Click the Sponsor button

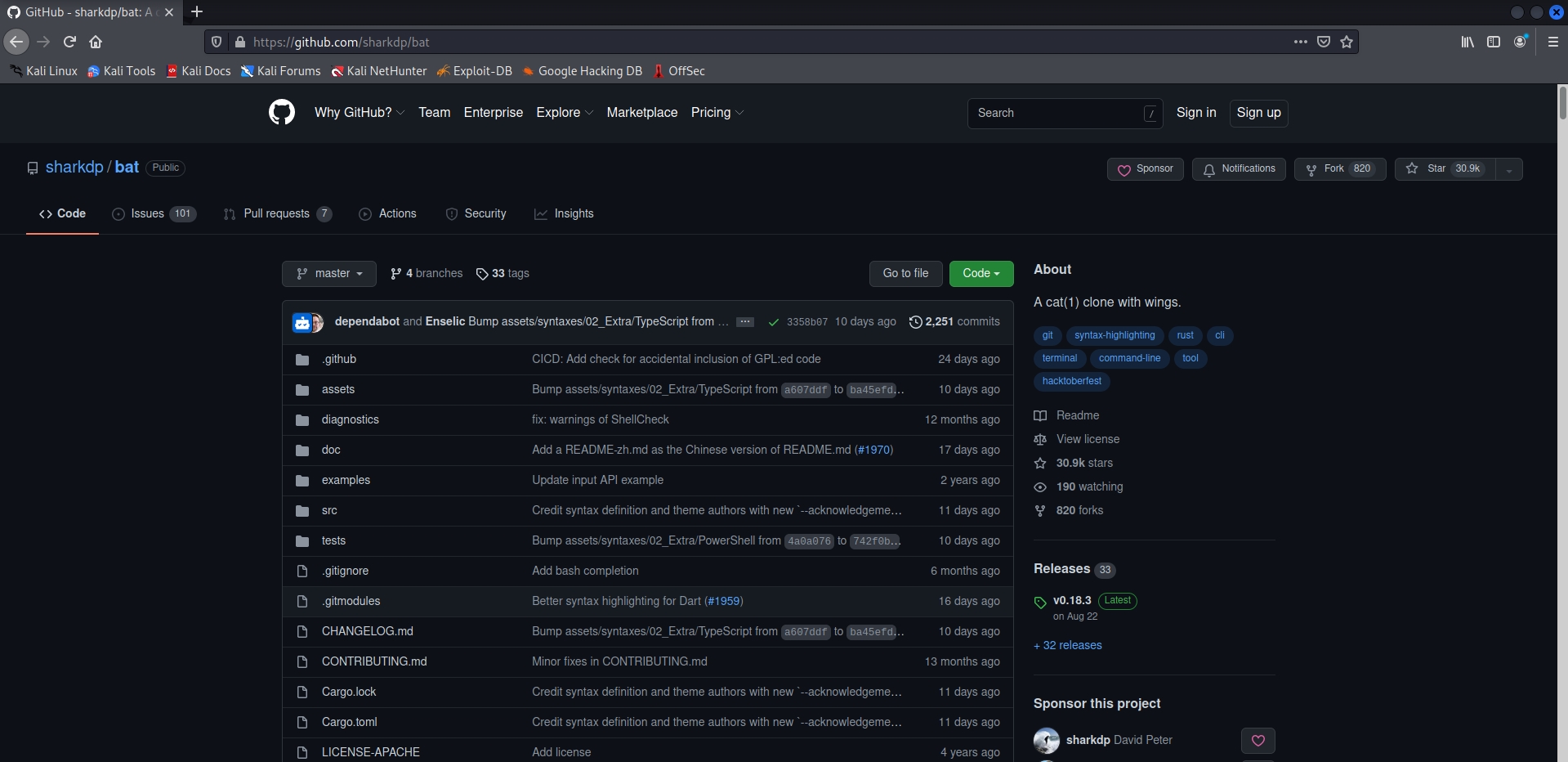pyautogui.click(x=1146, y=169)
